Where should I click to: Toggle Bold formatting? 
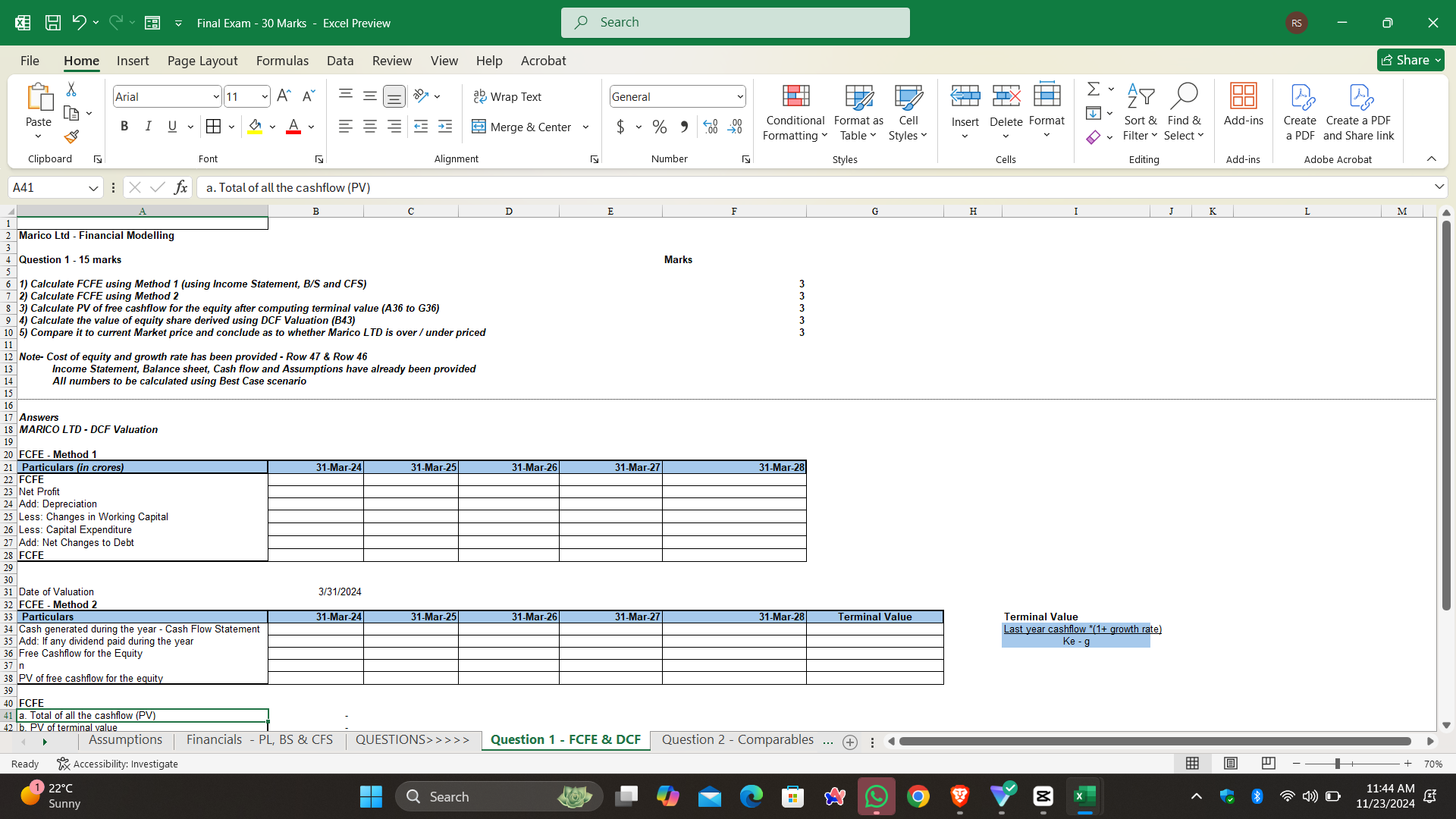click(124, 127)
